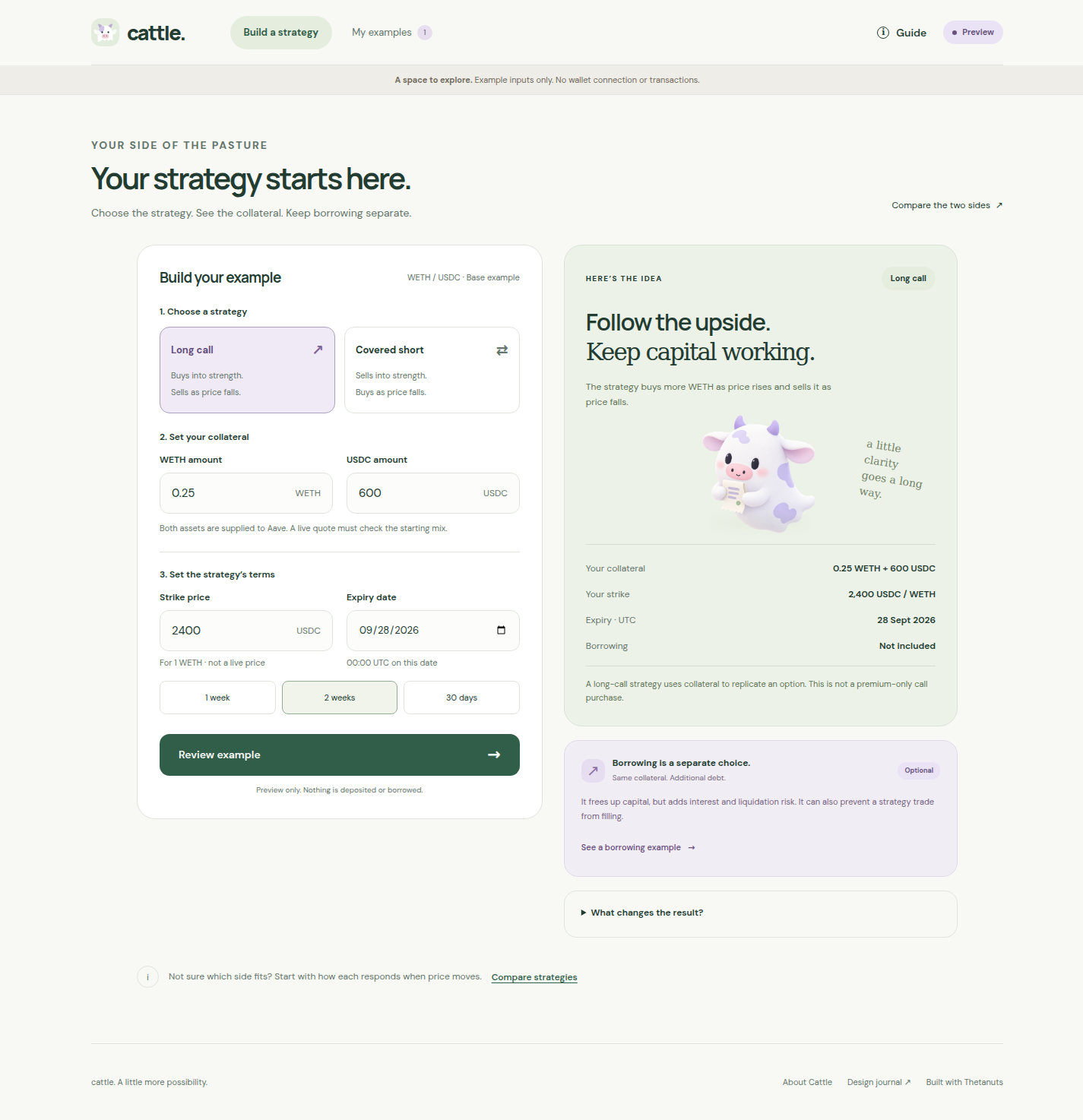The image size is (1083, 1120).
Task: Click the cow mascot illustration
Action: (x=760, y=474)
